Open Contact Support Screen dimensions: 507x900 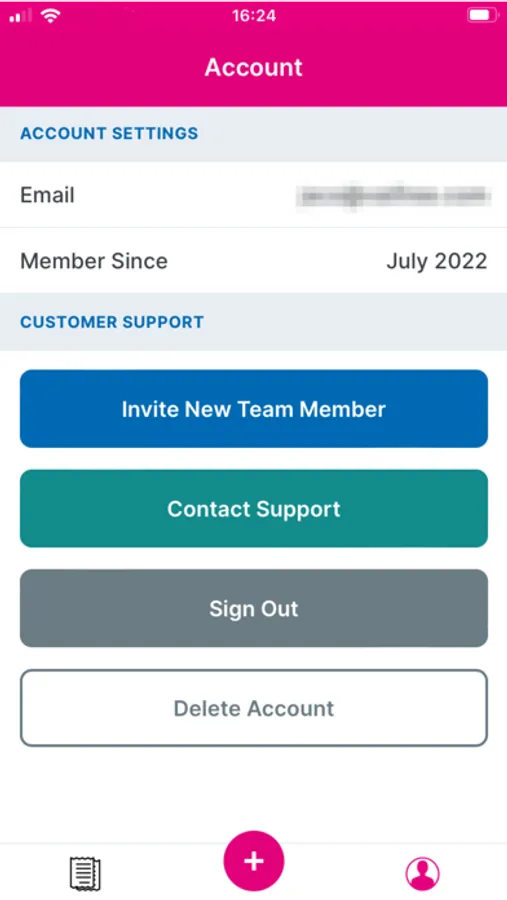[254, 509]
